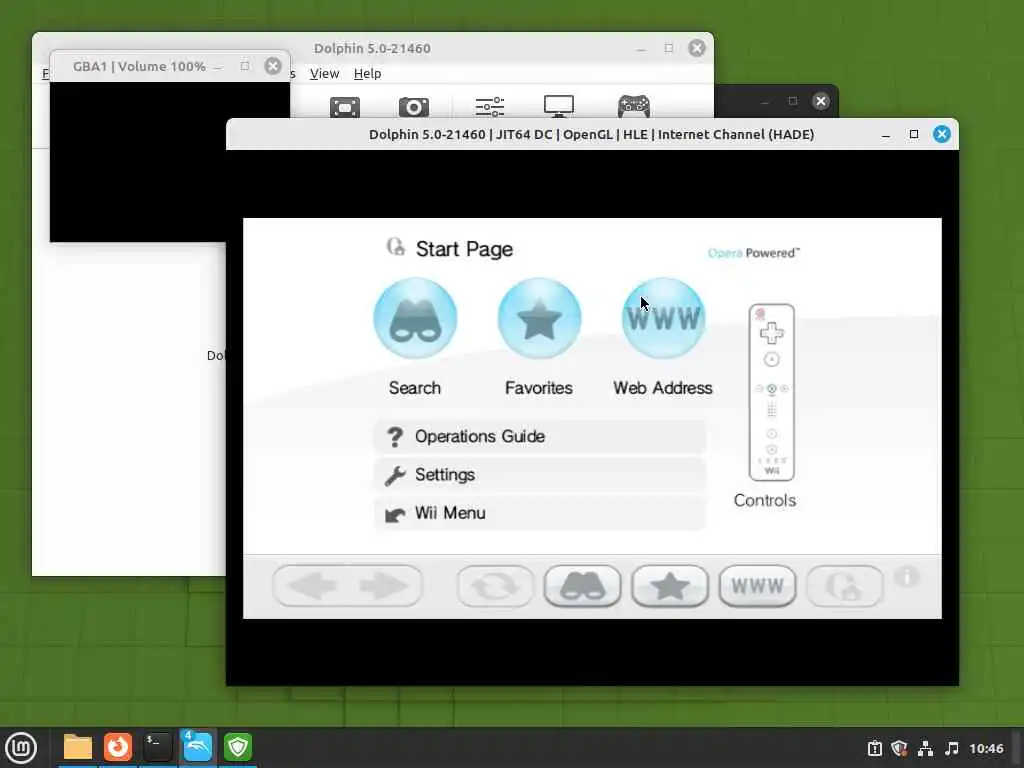
Task: Open the Files folder icon in taskbar
Action: click(78, 747)
